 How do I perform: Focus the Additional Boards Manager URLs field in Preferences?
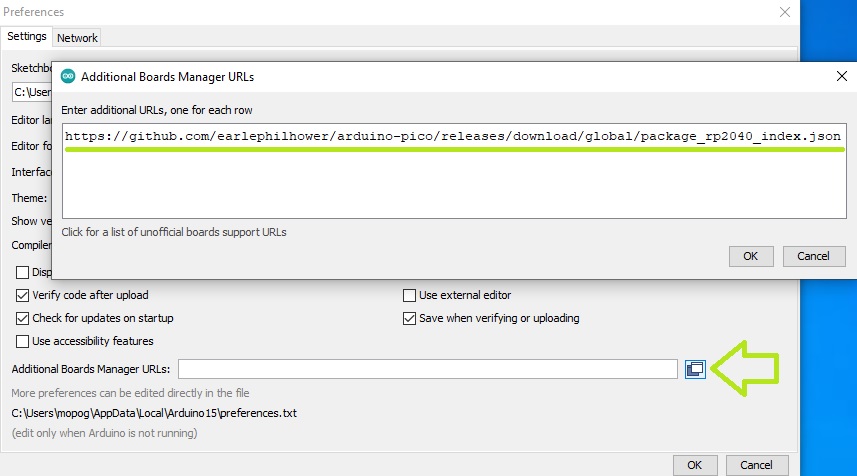pos(428,370)
